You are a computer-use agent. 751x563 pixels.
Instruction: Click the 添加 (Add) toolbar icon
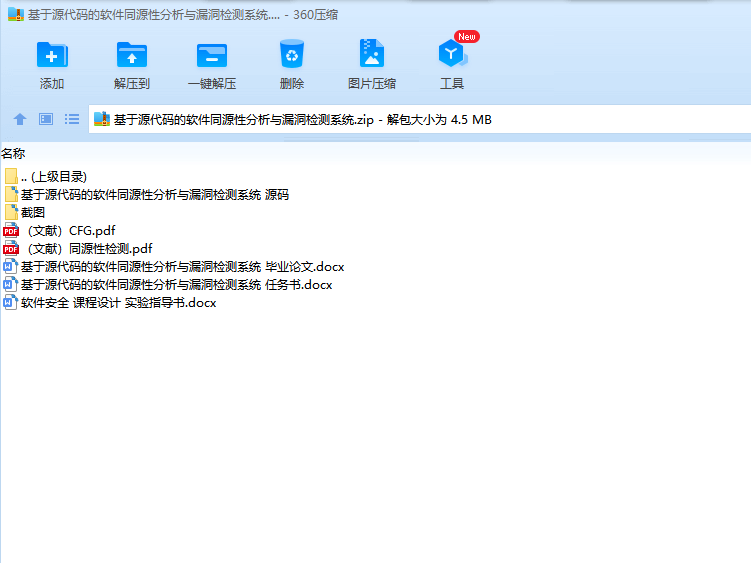52,55
